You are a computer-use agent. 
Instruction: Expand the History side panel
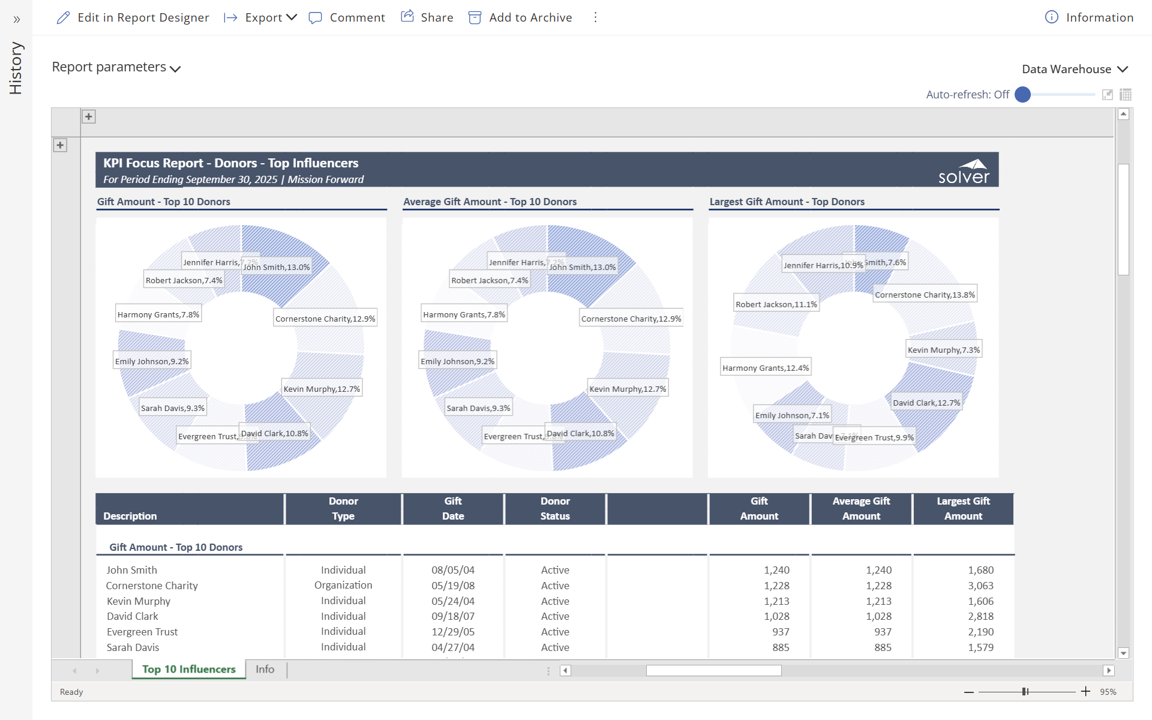coord(16,19)
